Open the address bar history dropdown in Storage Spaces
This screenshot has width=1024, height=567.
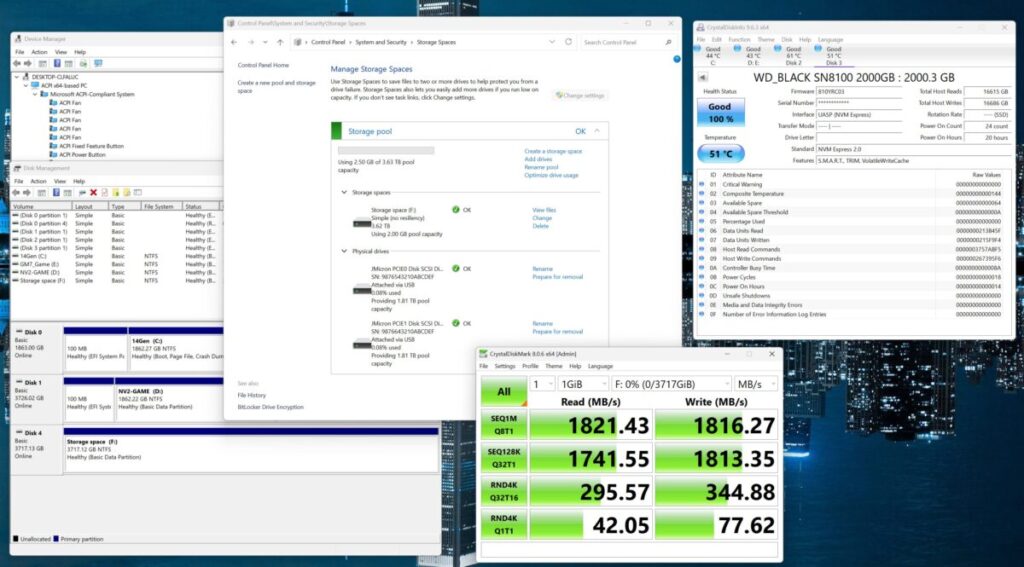552,42
